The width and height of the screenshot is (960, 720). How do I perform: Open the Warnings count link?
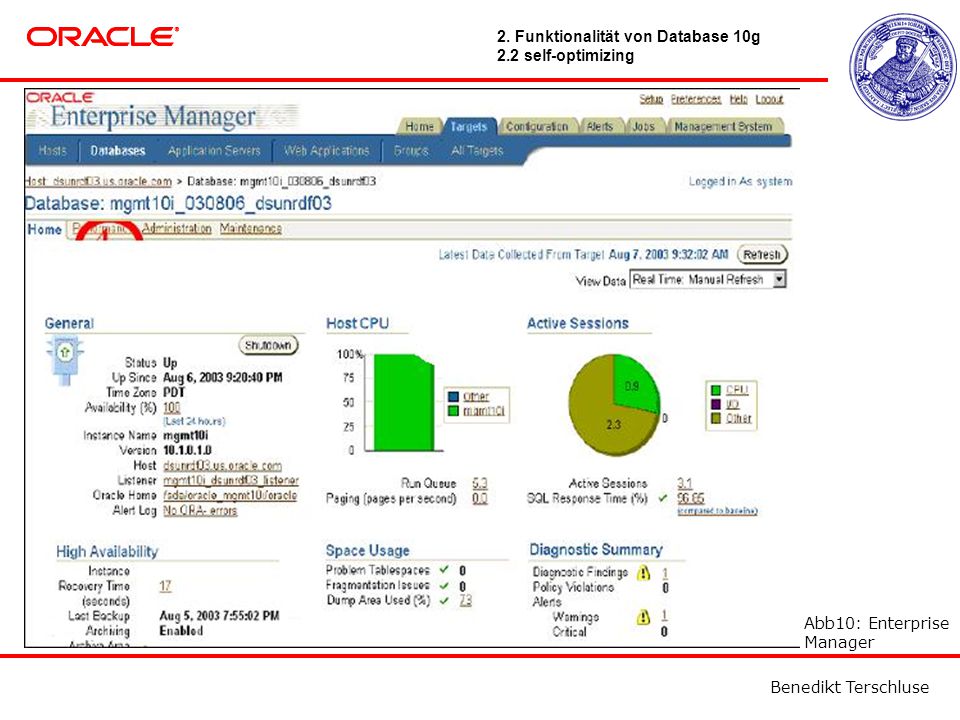(665, 615)
